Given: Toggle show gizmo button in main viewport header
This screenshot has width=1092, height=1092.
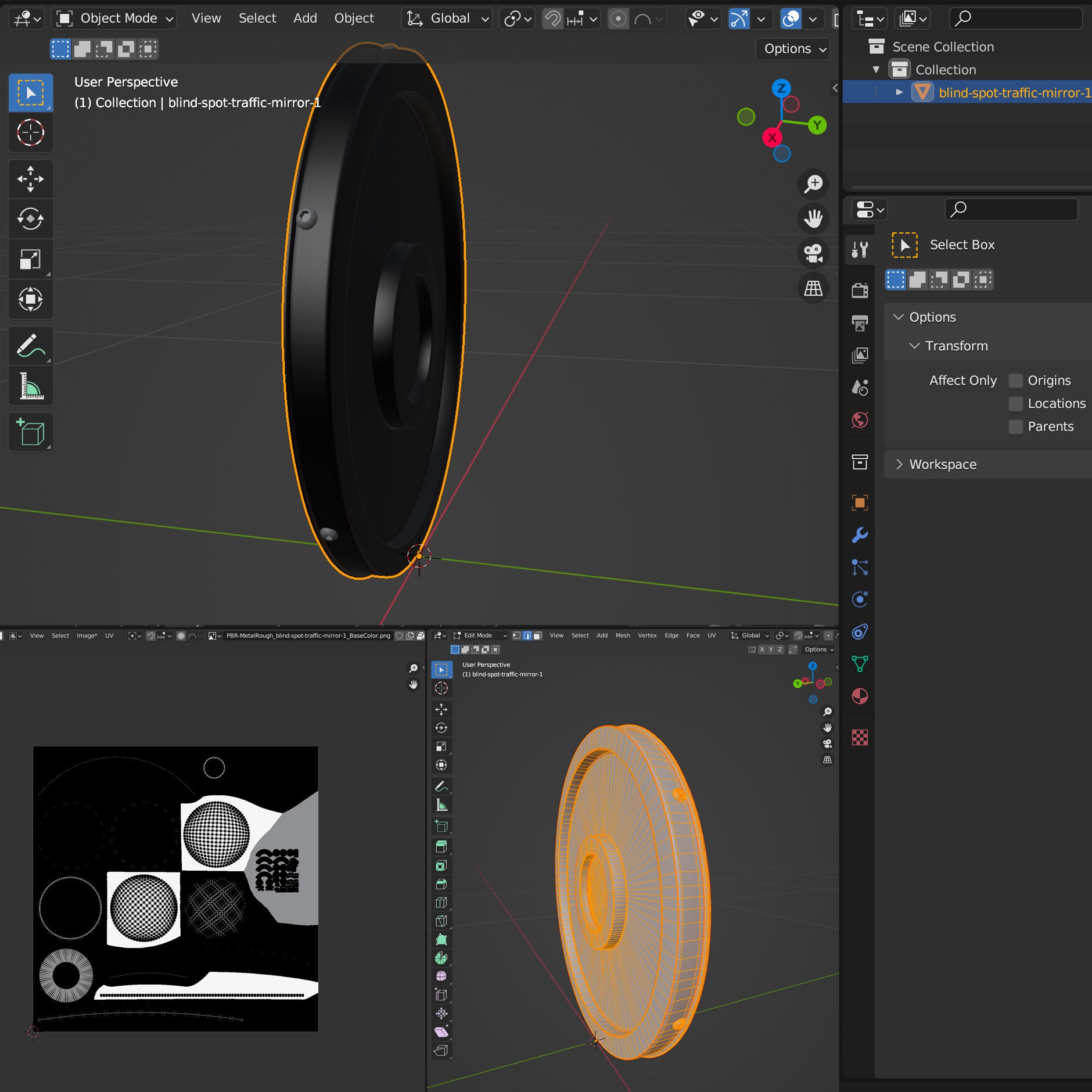Looking at the screenshot, I should coord(739,19).
